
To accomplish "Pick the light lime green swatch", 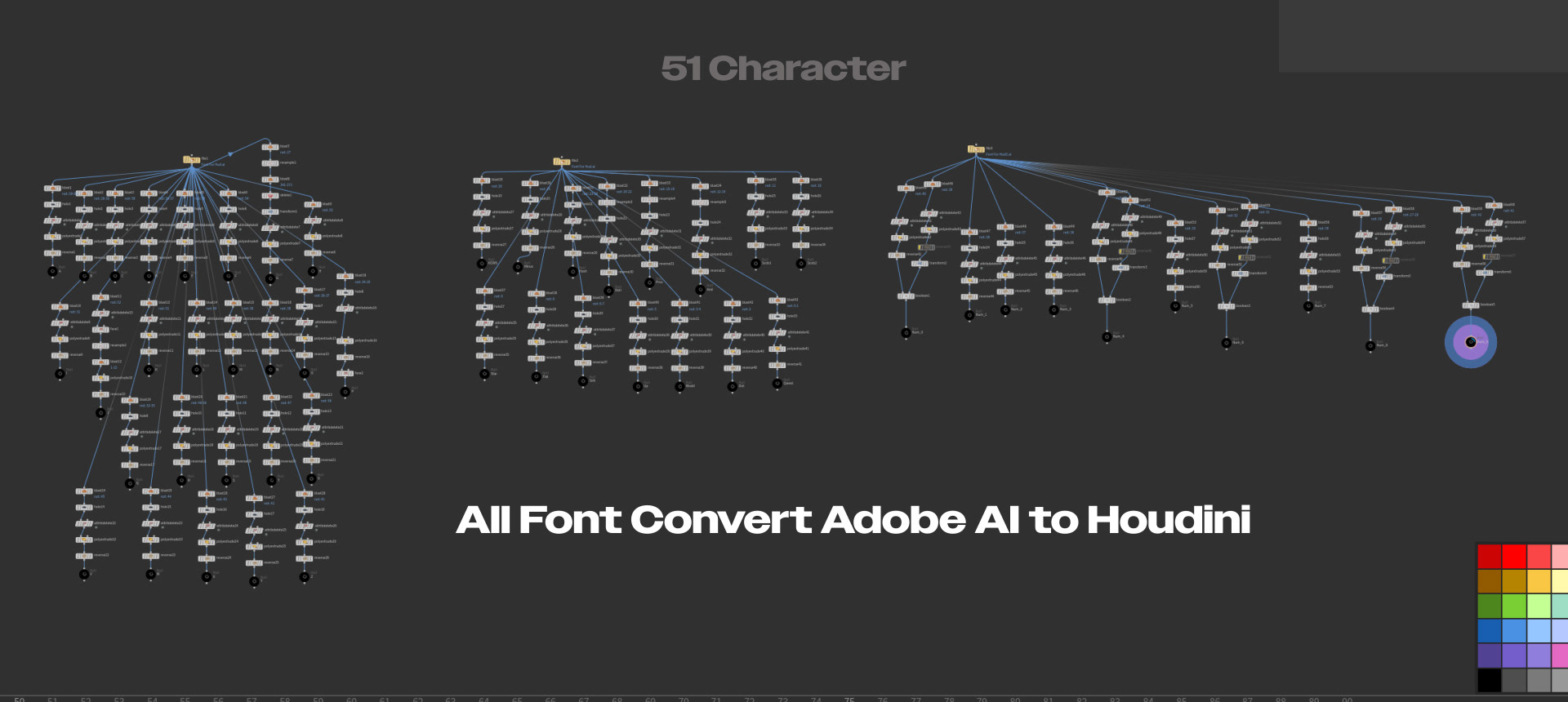I will [x=1539, y=606].
